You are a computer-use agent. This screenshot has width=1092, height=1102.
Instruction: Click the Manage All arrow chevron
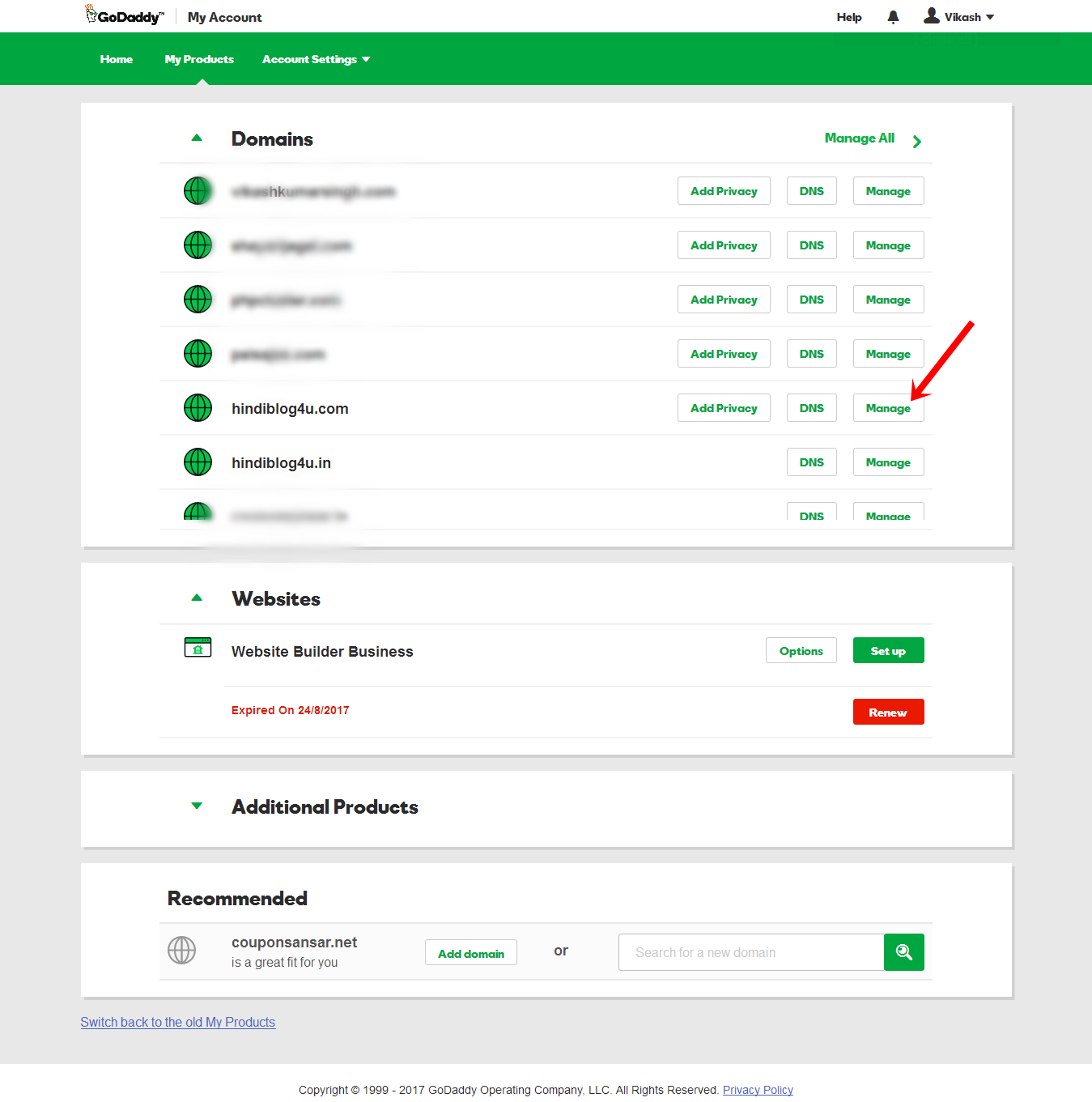917,142
